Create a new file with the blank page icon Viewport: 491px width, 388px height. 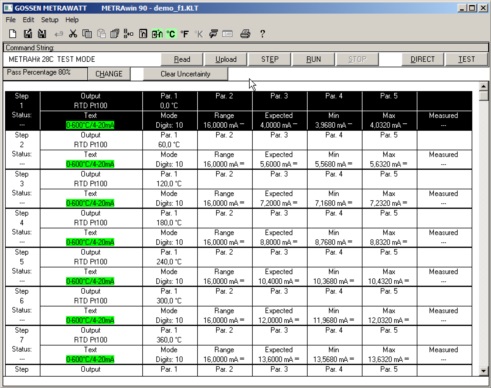coord(13,34)
